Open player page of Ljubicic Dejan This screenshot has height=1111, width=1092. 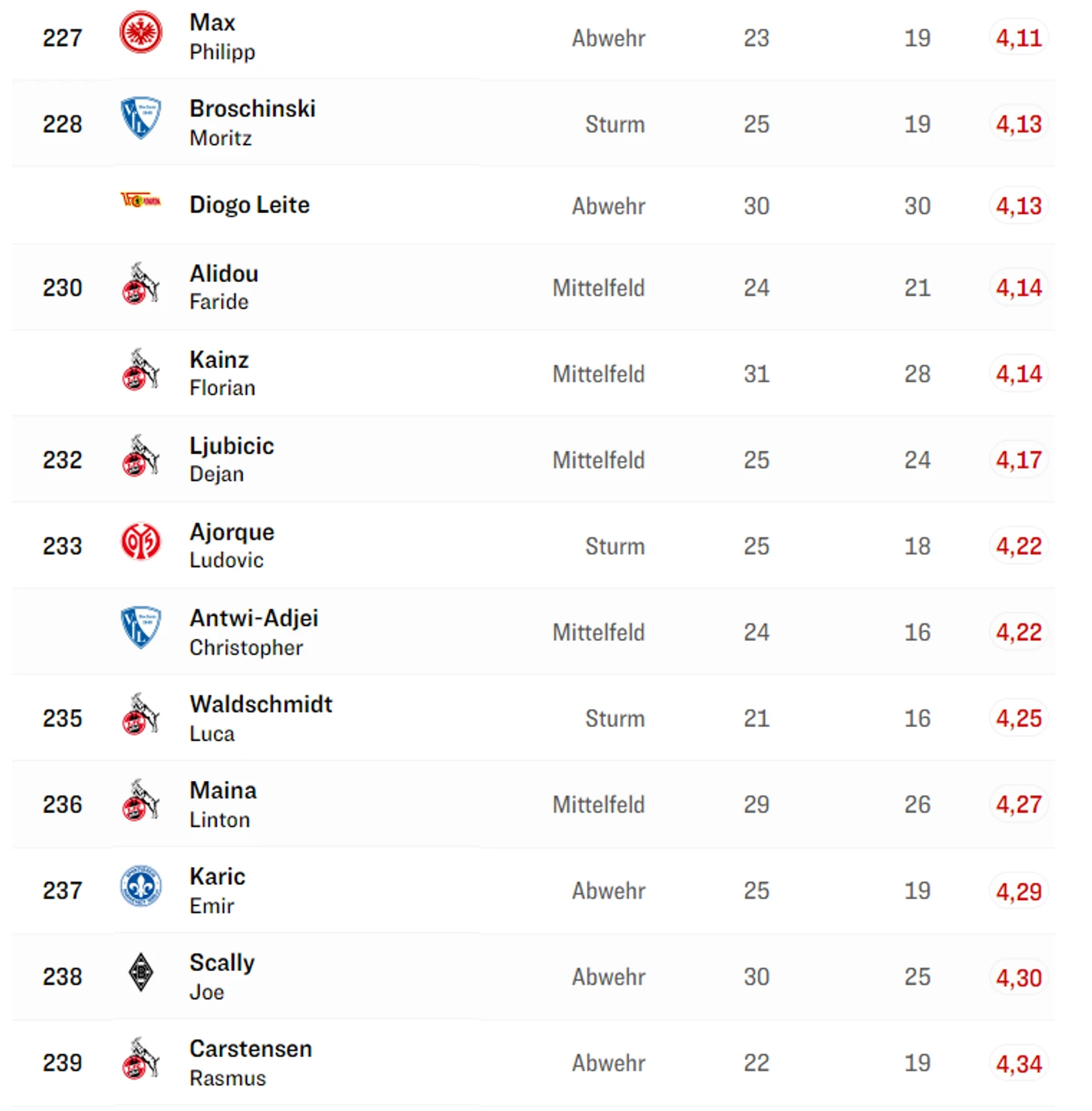coord(232,459)
